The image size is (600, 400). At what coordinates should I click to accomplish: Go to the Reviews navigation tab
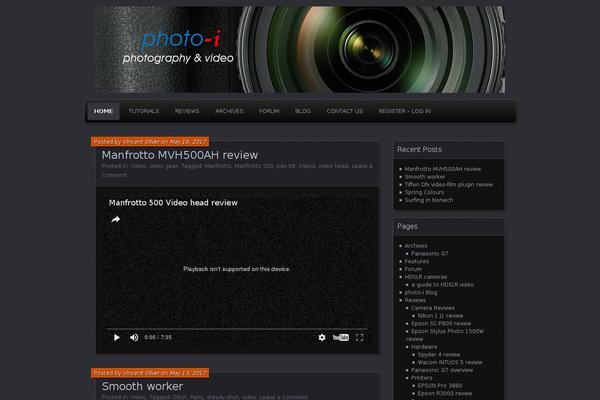point(187,111)
